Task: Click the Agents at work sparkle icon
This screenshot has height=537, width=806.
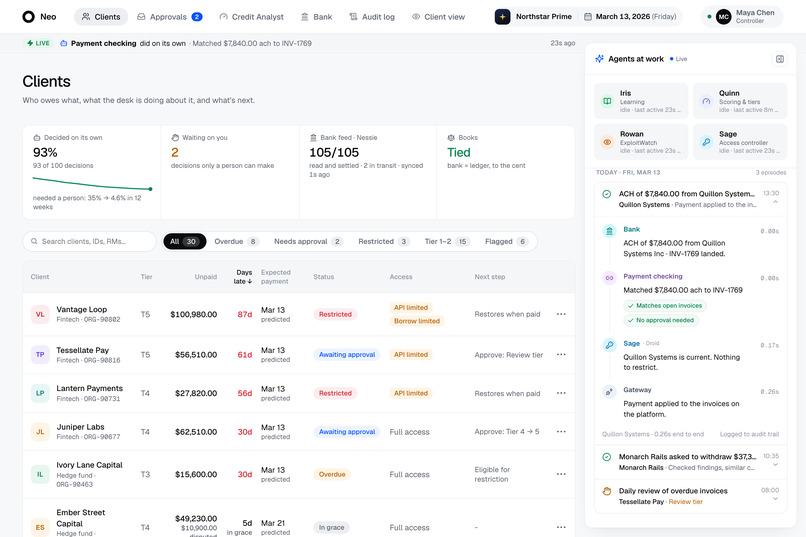Action: [599, 59]
